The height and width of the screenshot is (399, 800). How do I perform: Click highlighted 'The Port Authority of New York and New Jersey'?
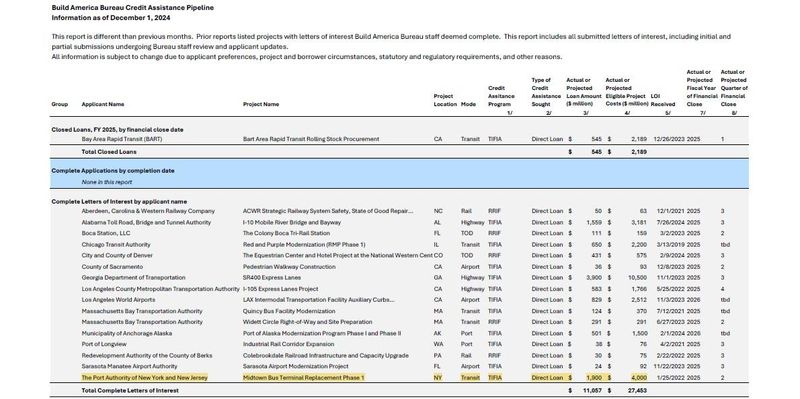[x=144, y=378]
